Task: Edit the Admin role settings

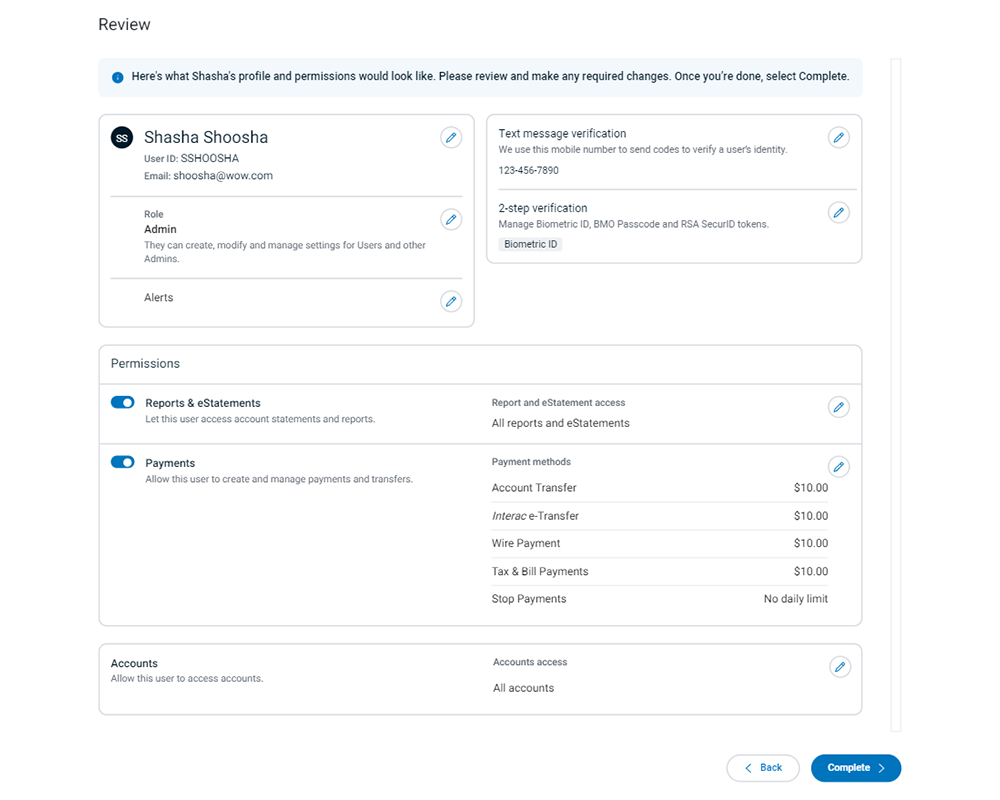Action: (x=451, y=219)
